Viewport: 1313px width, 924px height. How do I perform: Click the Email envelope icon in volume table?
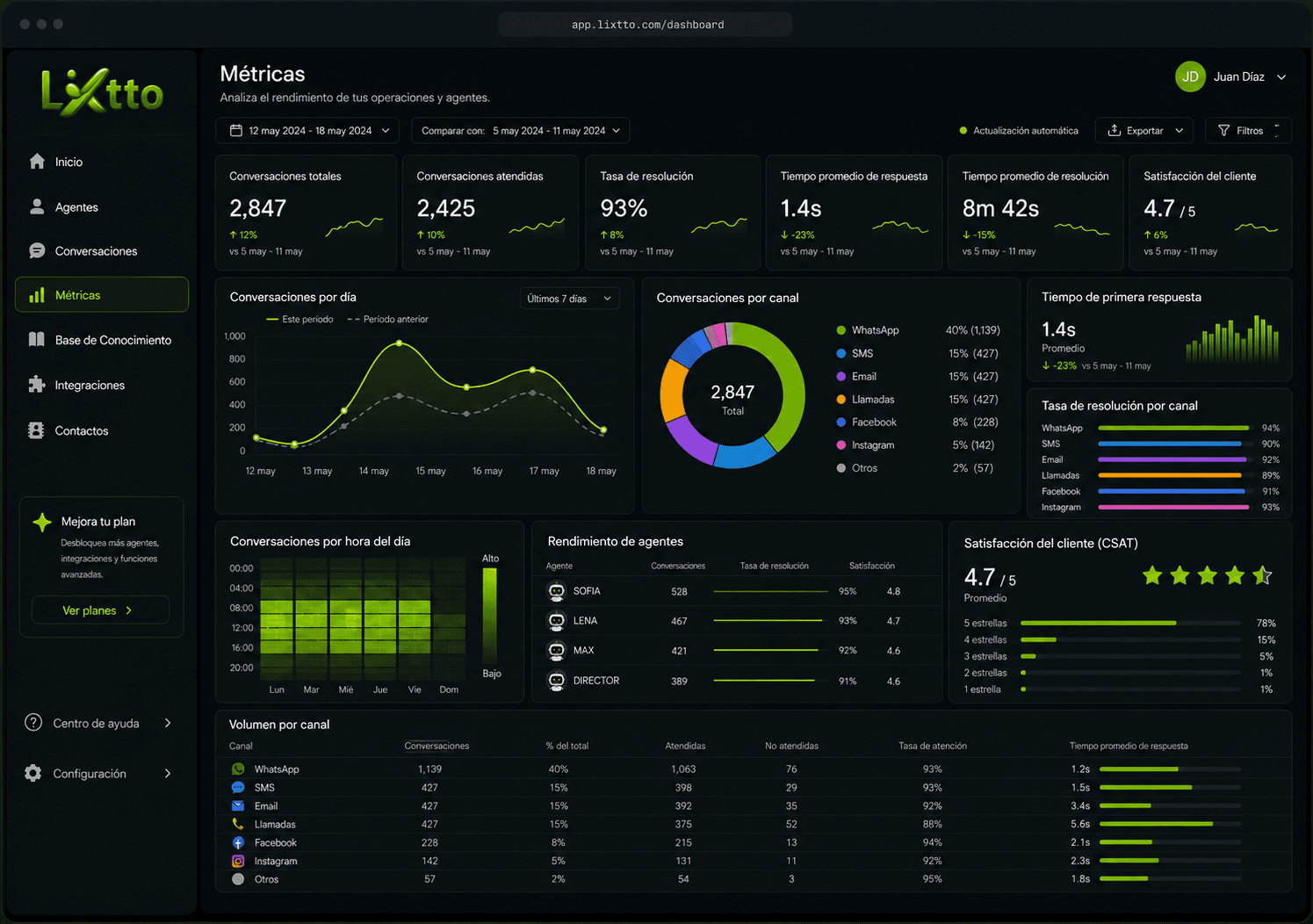[238, 805]
